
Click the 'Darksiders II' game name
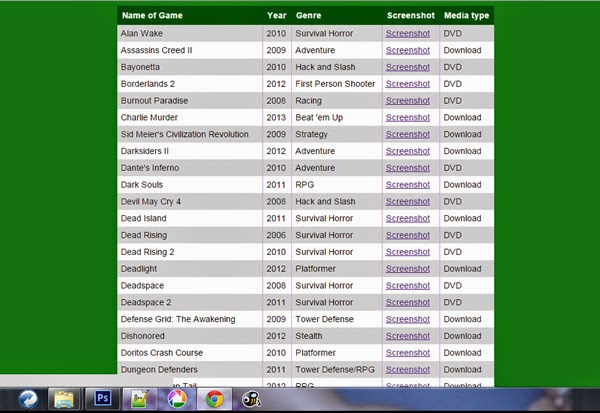point(145,152)
